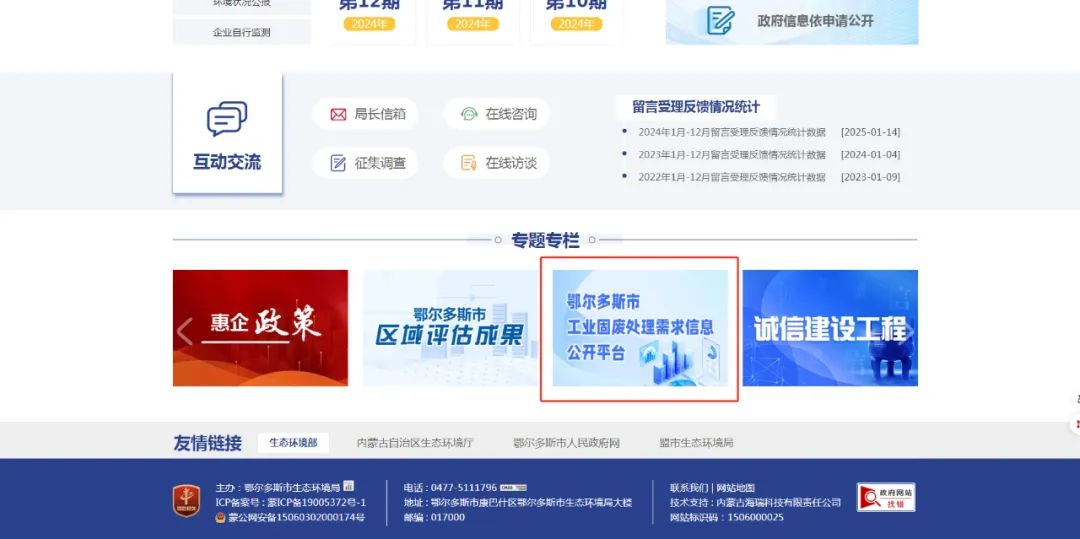Click the 联系我们 footer link
Viewport: 1080px width, 539px height.
pos(689,488)
